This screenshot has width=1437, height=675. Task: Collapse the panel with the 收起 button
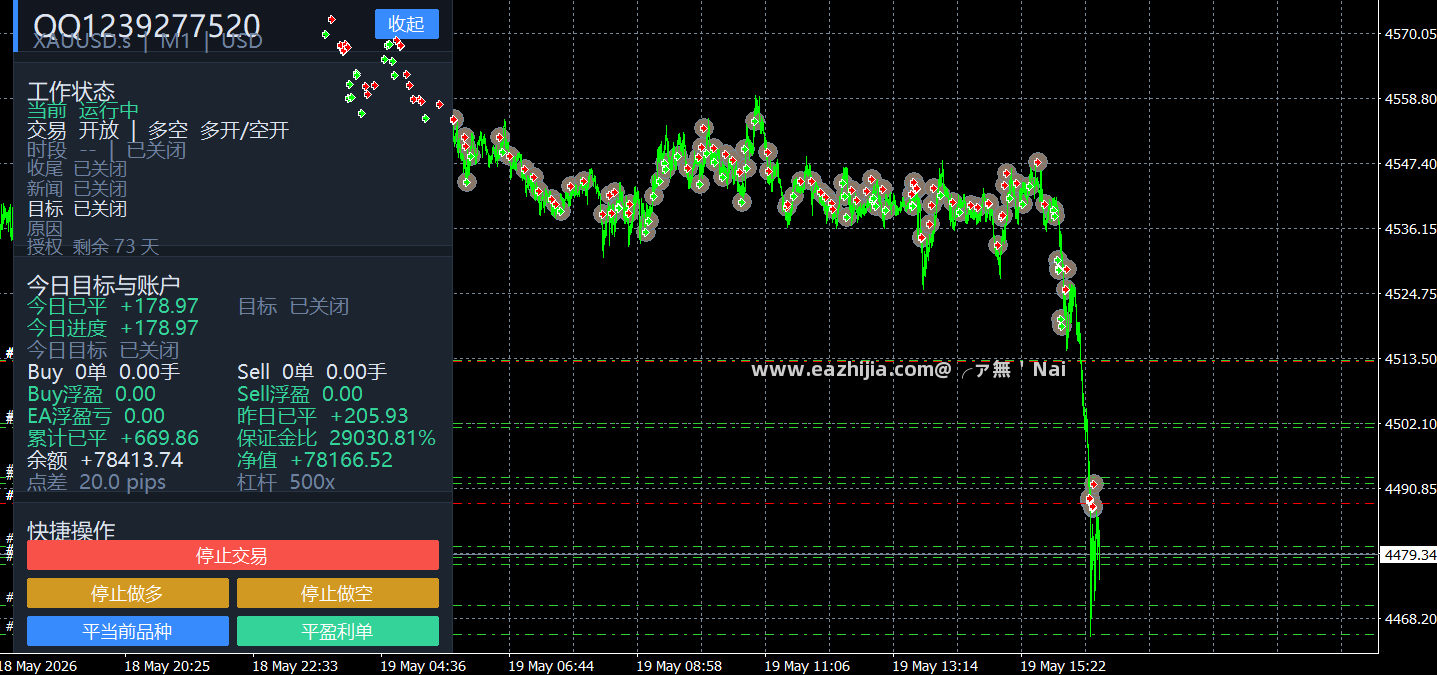[406, 24]
